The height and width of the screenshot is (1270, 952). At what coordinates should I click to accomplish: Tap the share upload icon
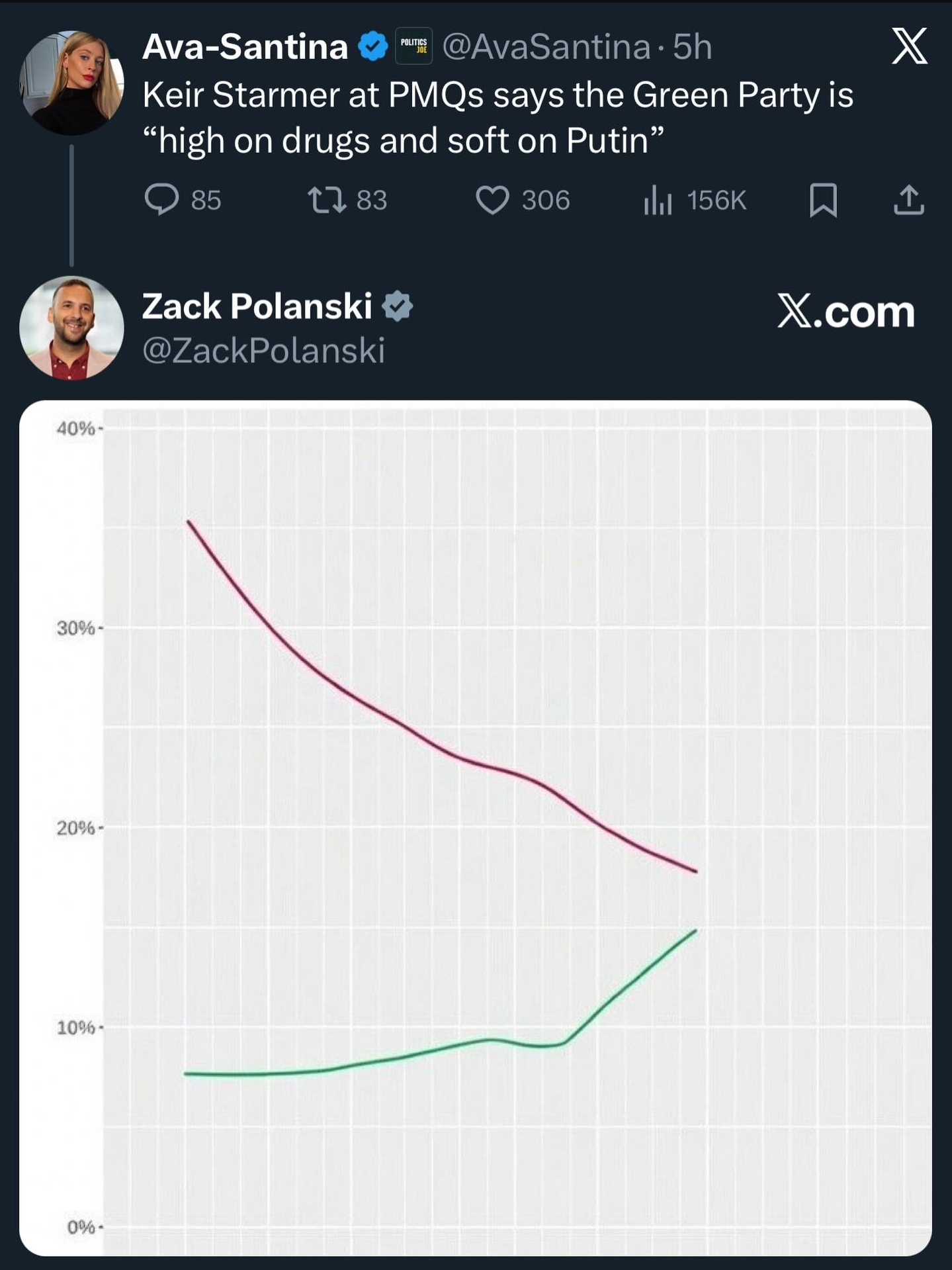(x=908, y=200)
